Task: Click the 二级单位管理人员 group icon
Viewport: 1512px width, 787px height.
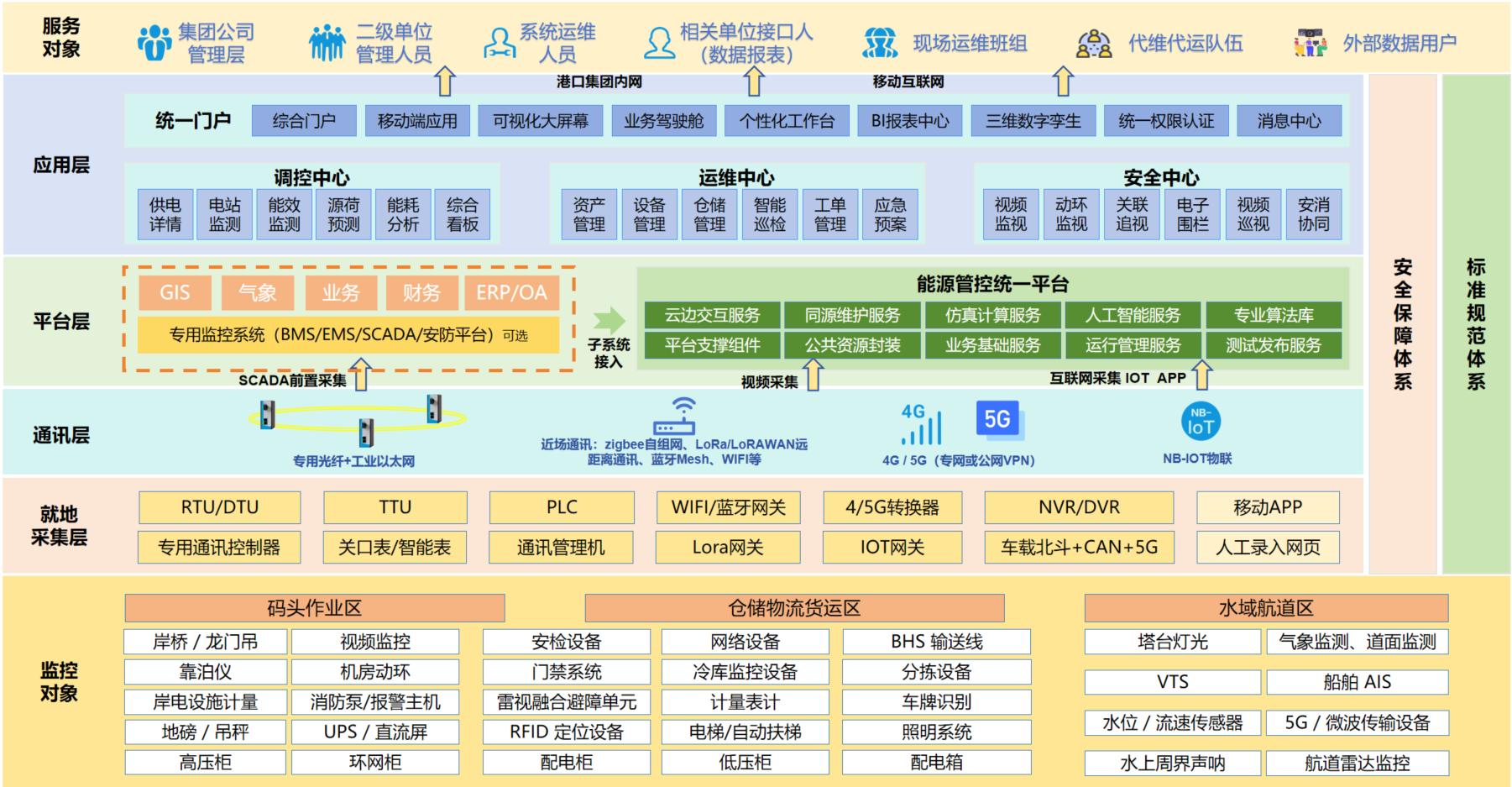Action: point(327,42)
